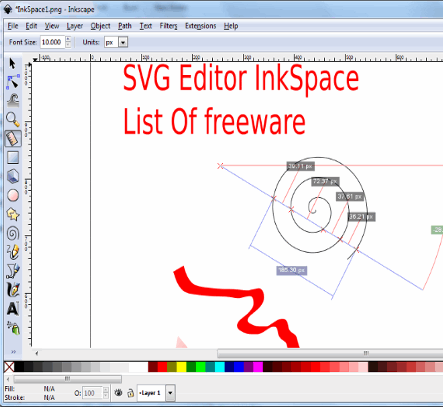
Task: Click the Font Size input field
Action: [x=52, y=42]
